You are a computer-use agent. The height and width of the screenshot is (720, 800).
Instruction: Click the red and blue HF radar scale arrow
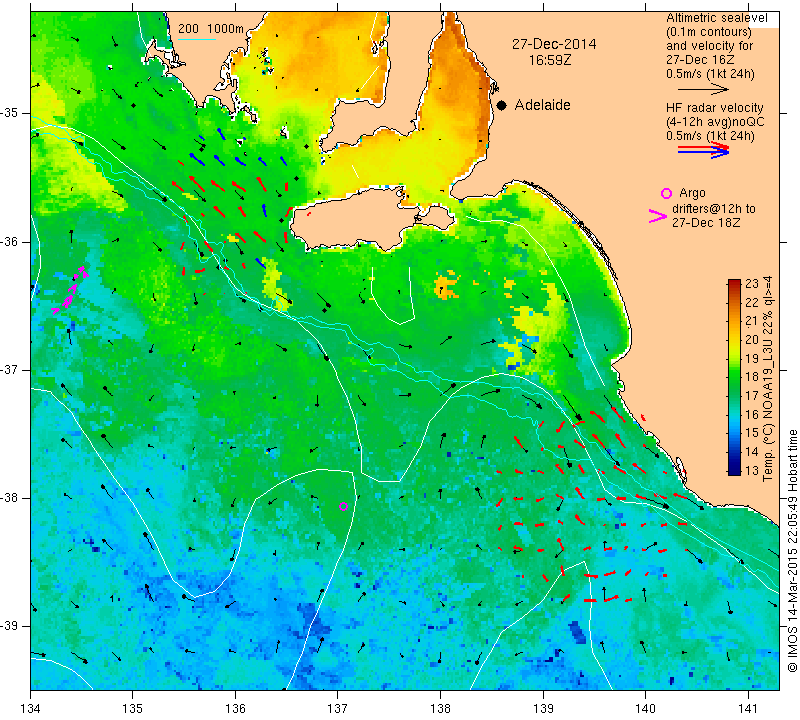point(703,150)
